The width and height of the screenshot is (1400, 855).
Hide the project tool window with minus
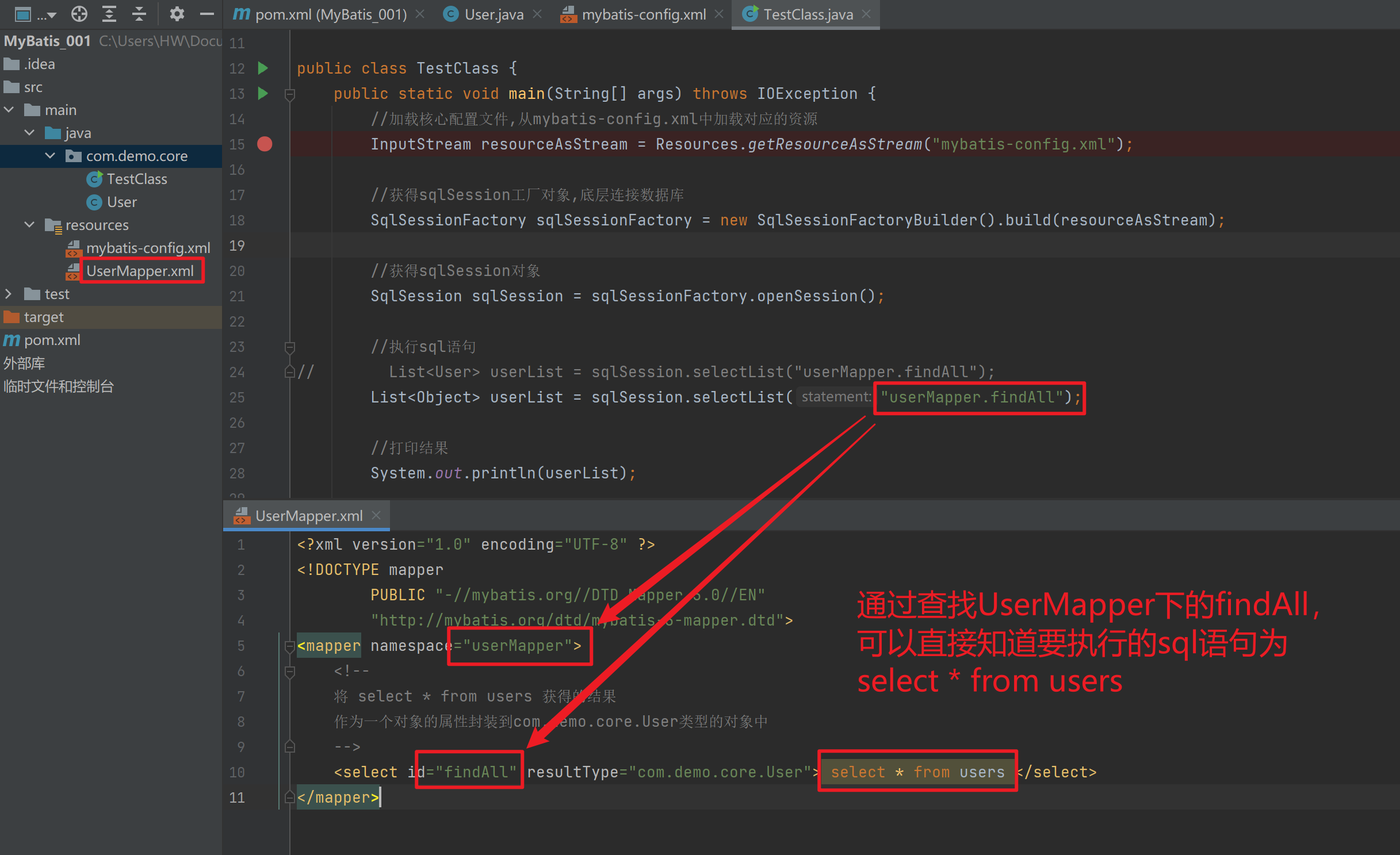207,14
